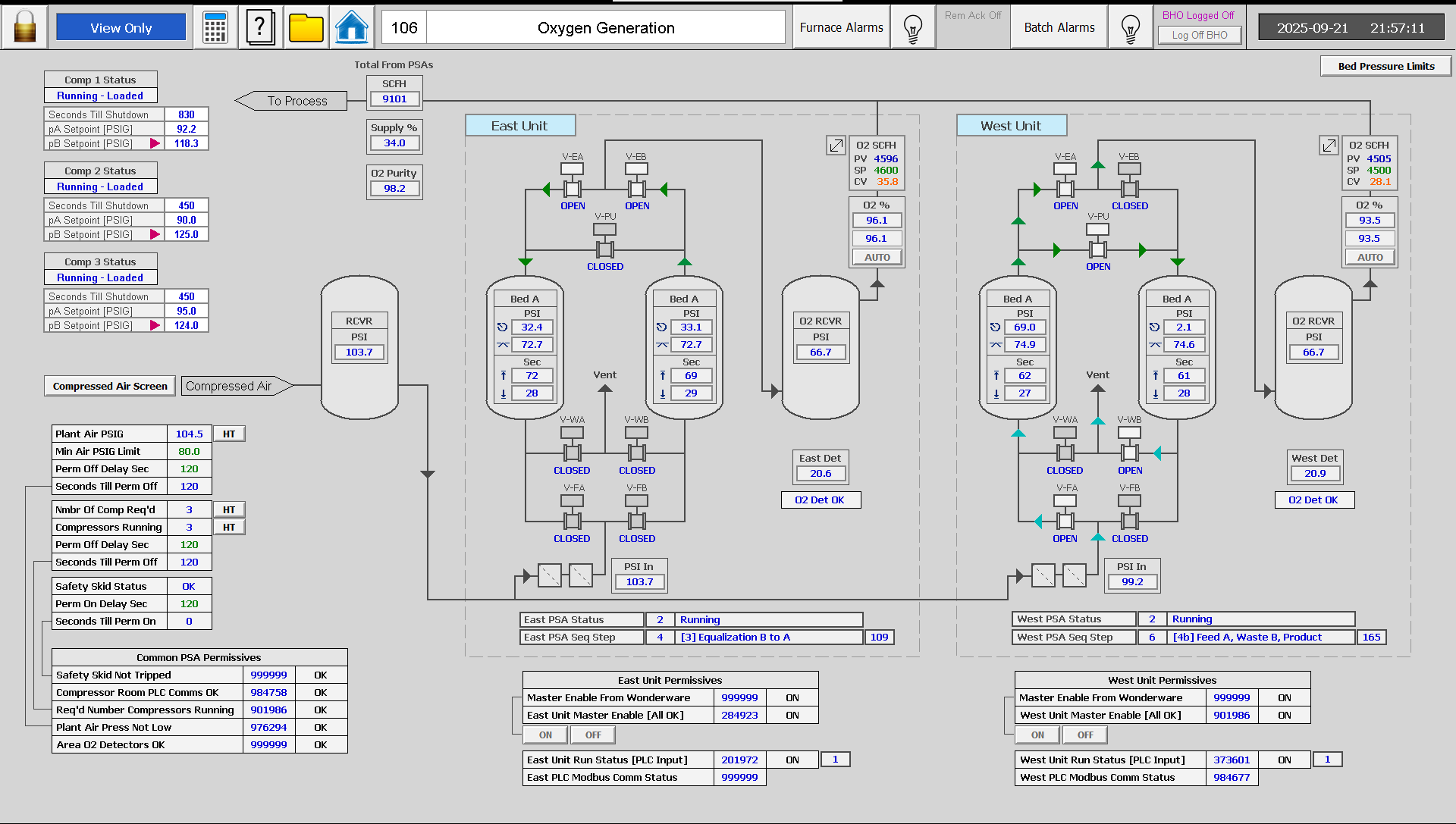Disable West Unit with the OFF button

[x=1084, y=734]
